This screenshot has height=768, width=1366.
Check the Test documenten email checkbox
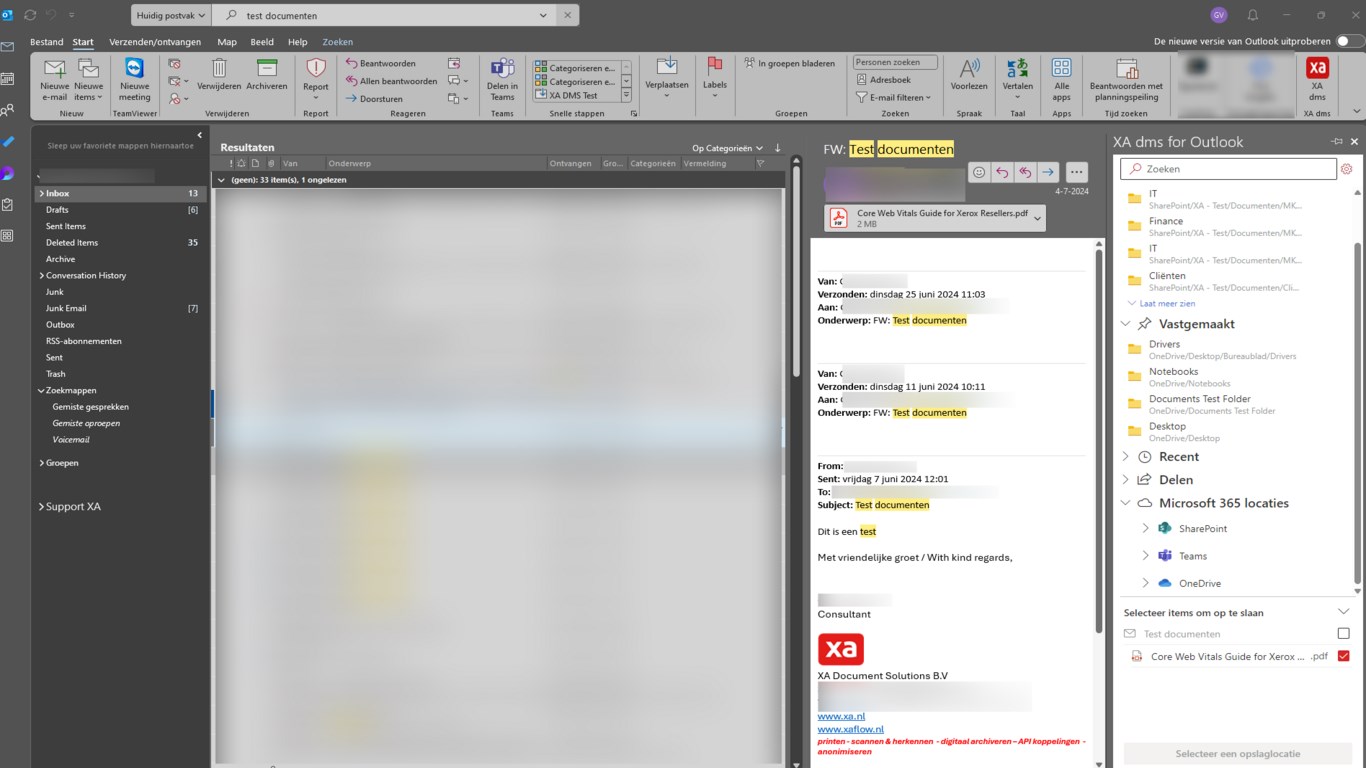click(1344, 633)
